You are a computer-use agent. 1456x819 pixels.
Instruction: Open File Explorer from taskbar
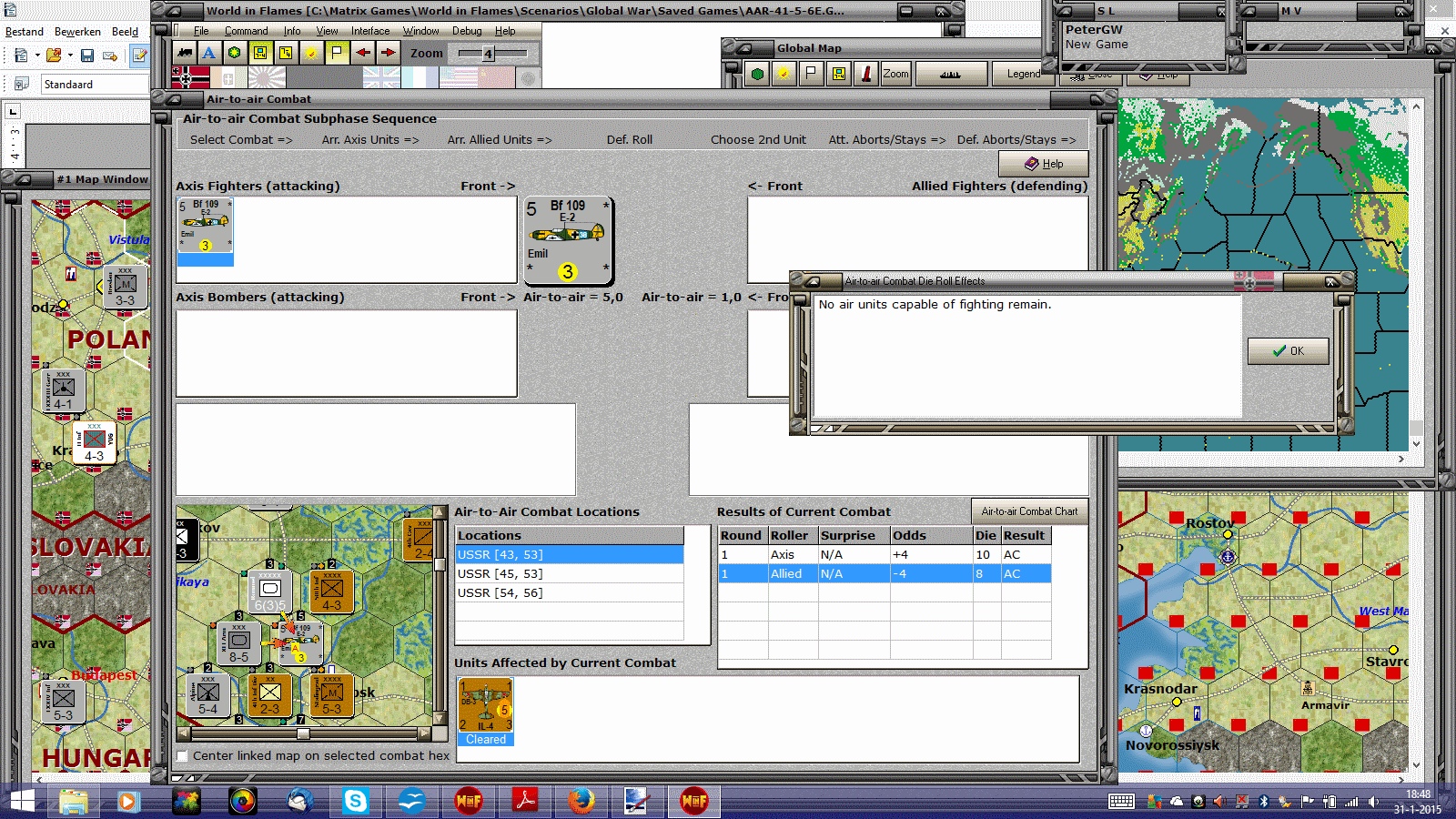pyautogui.click(x=74, y=801)
